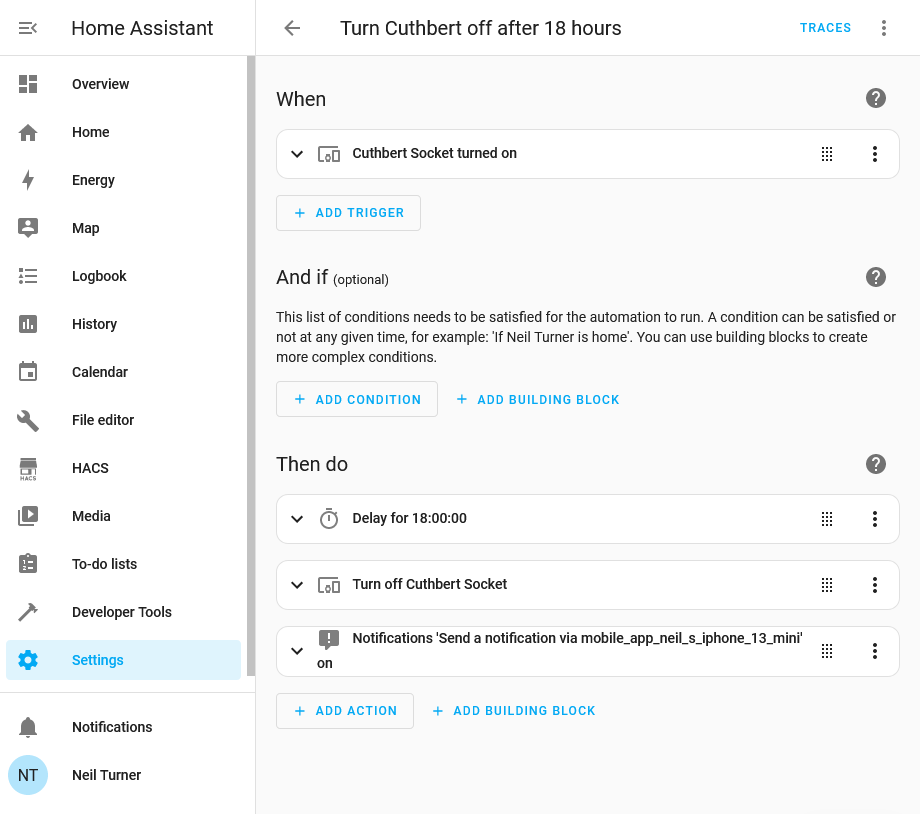Click the help icon beside When
Screen dimensions: 920x814
pyautogui.click(x=876, y=98)
